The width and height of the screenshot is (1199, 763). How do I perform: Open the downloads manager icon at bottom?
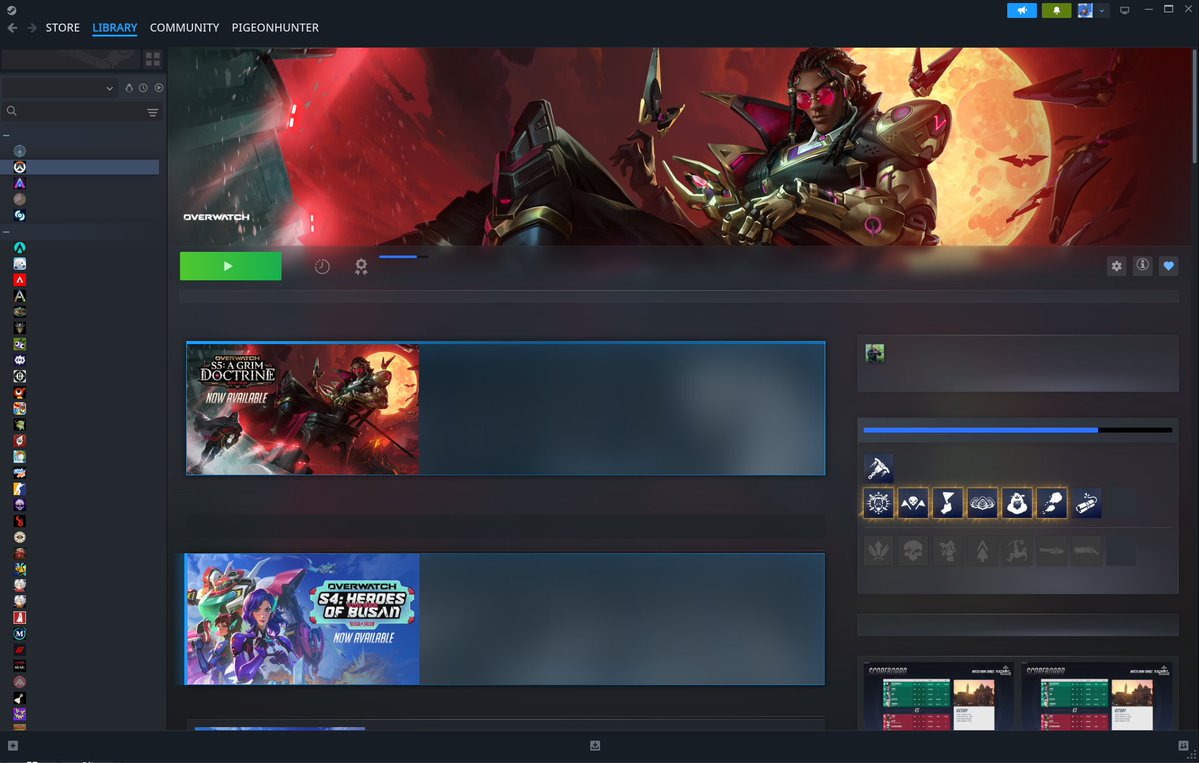(x=595, y=745)
